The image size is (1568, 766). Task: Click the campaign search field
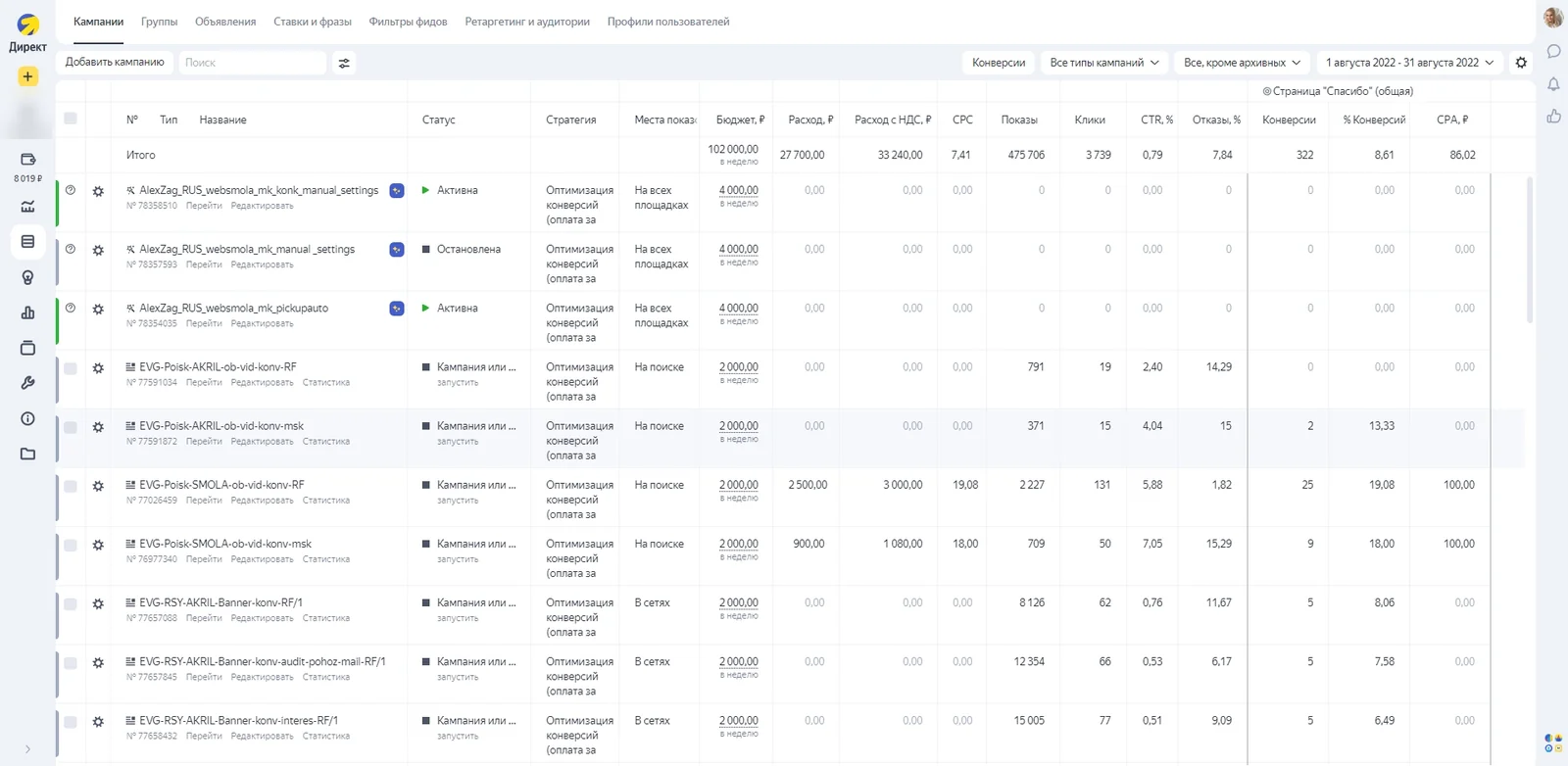point(252,63)
